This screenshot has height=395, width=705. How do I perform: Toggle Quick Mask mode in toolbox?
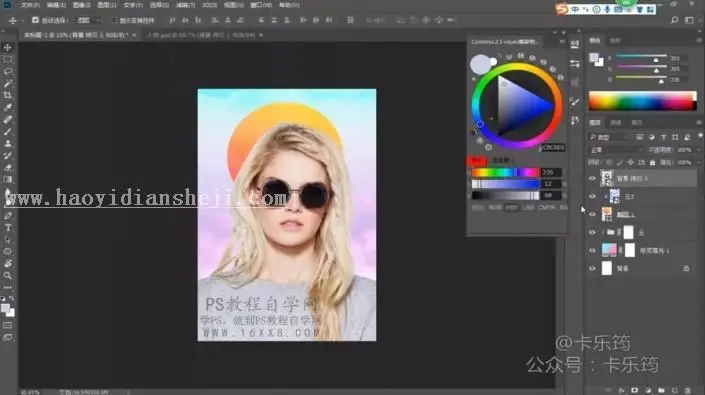click(8, 325)
